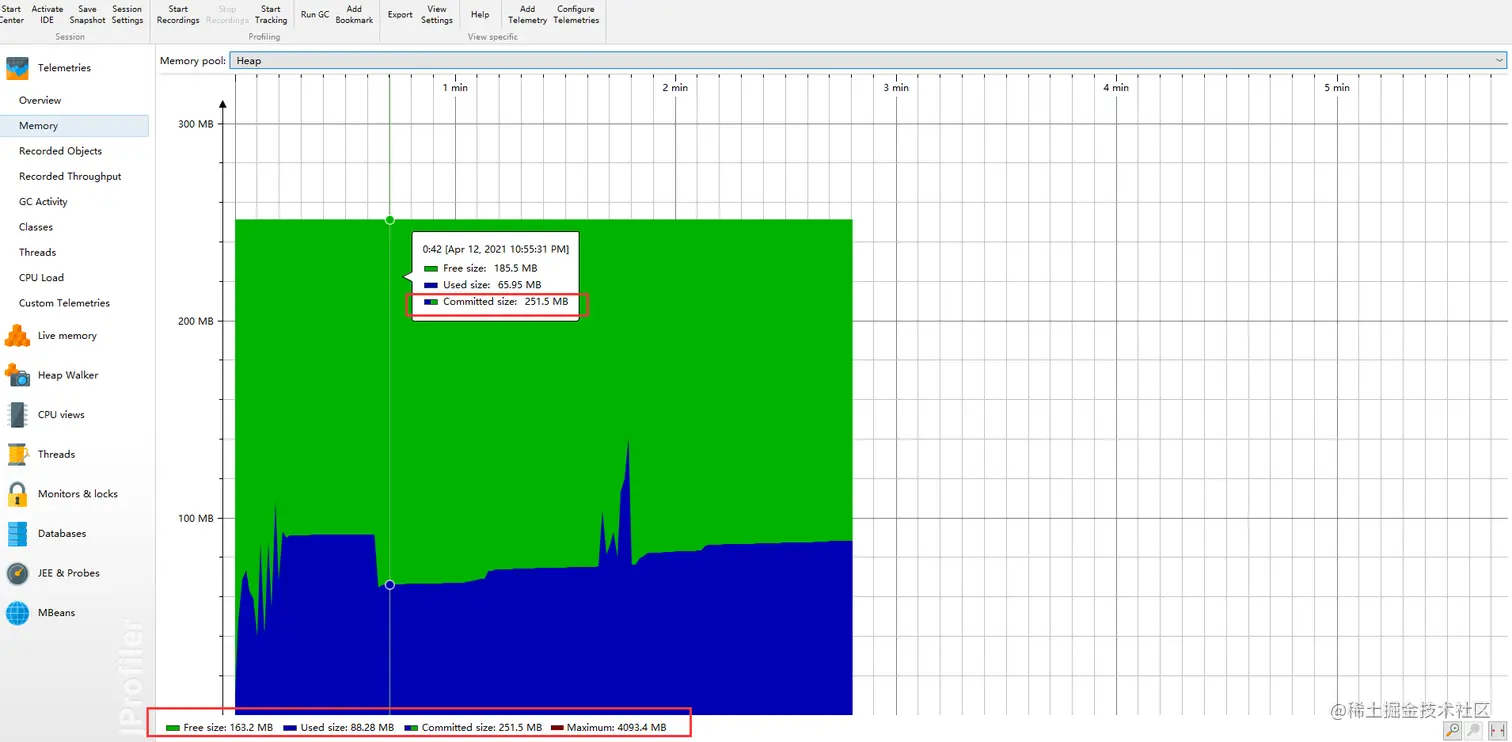The height and width of the screenshot is (742, 1512).
Task: Open the Threads section with spool icon
Action: click(x=42, y=454)
